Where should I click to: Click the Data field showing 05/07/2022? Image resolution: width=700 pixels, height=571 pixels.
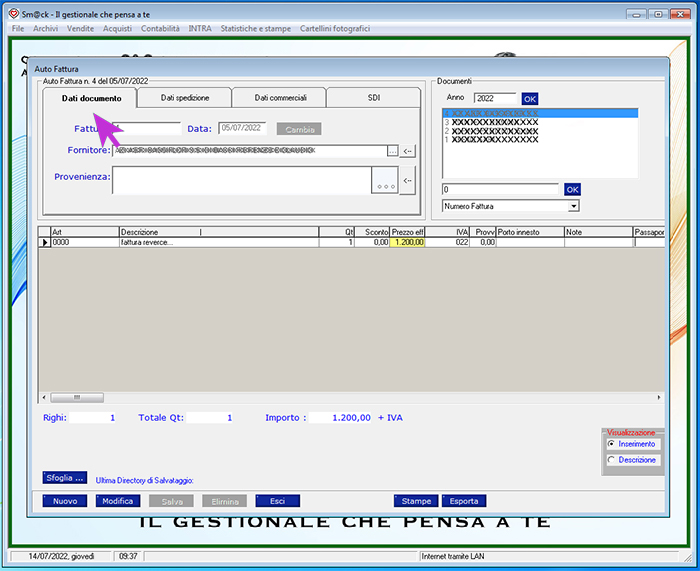click(242, 128)
